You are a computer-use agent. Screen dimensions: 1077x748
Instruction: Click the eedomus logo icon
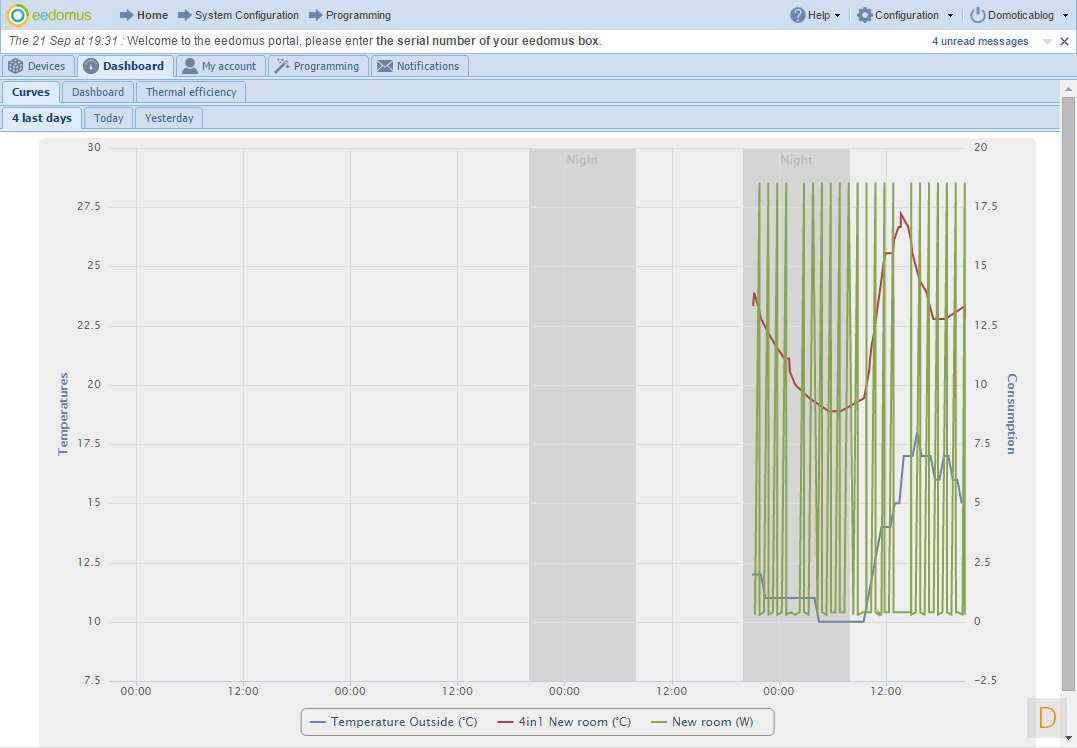(x=18, y=15)
